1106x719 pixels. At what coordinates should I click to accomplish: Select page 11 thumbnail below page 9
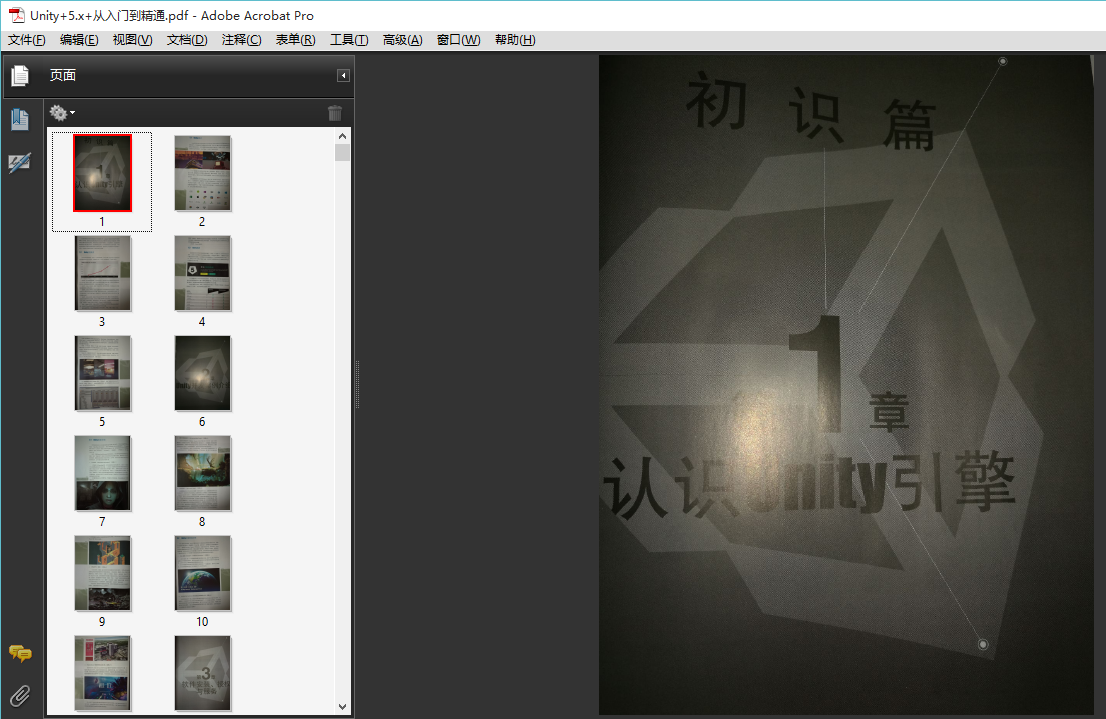tap(103, 673)
